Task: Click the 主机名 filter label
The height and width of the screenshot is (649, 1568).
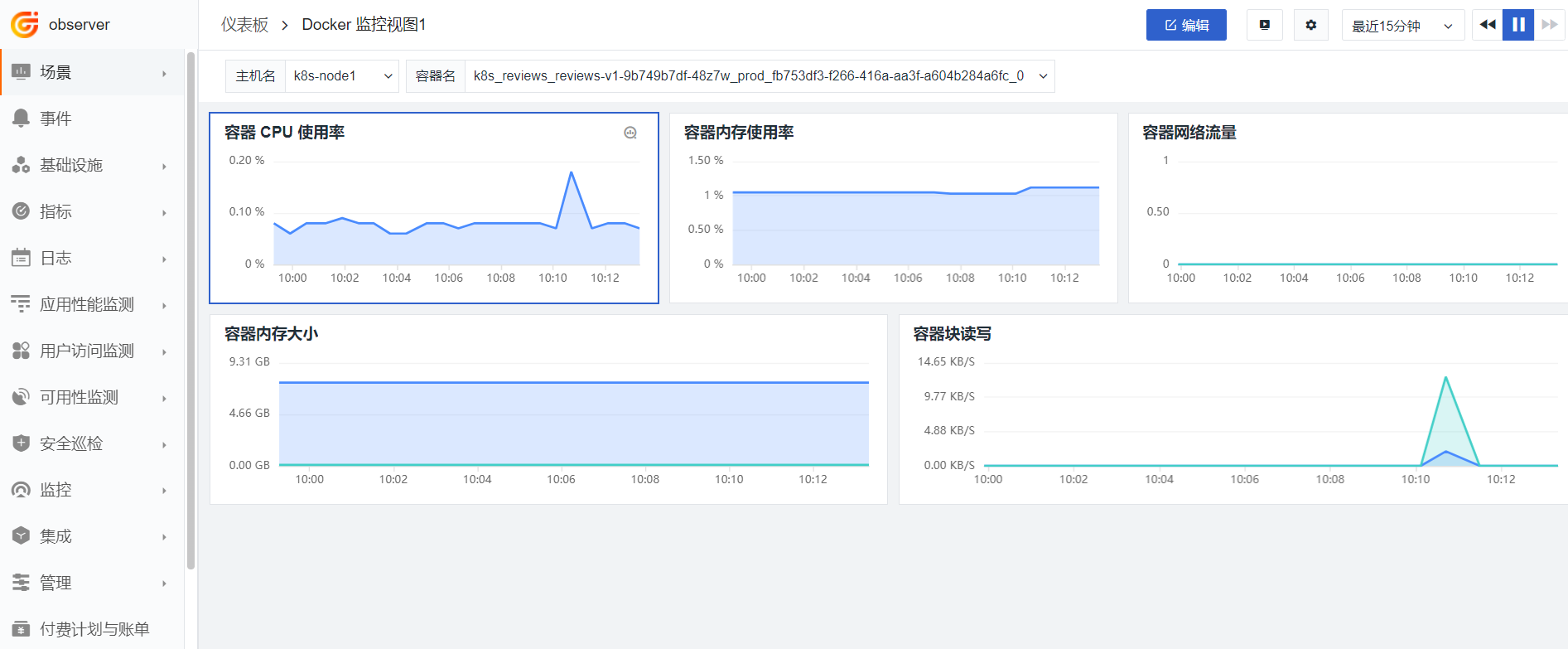Action: tap(255, 76)
